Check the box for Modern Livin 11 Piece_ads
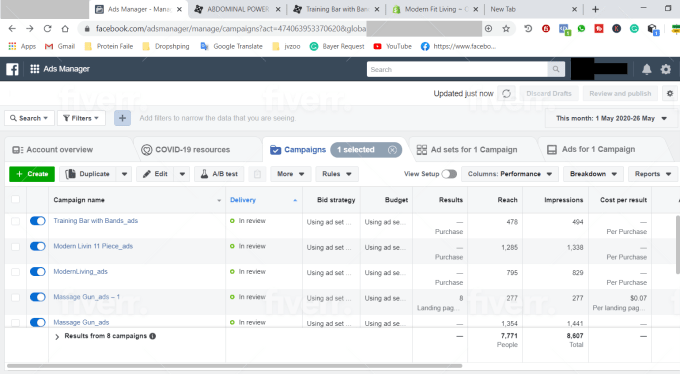Screen dimensions: 680x374 pos(16,246)
